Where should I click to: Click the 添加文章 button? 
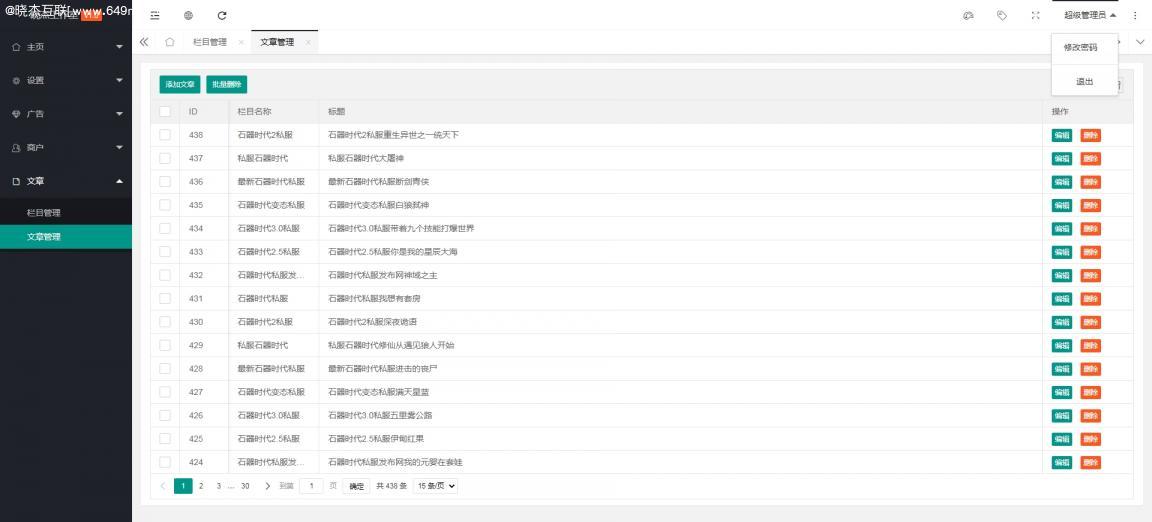coord(180,85)
